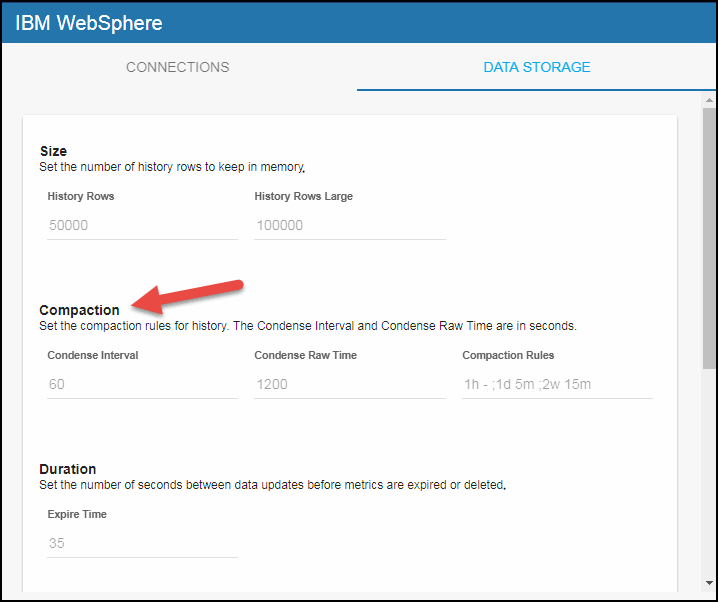This screenshot has width=718, height=602.
Task: Focus the Expire Time field showing 35
Action: click(x=142, y=543)
